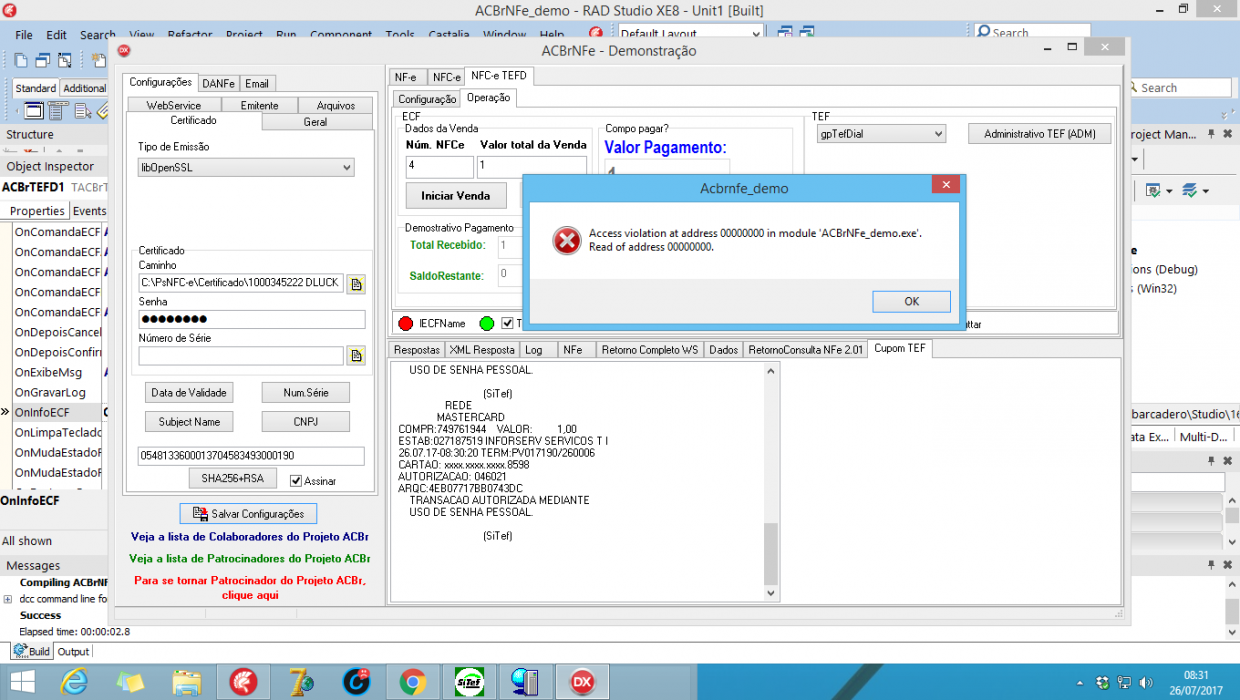This screenshot has width=1240, height=700.
Task: Switch to the Email tab
Action: (257, 83)
